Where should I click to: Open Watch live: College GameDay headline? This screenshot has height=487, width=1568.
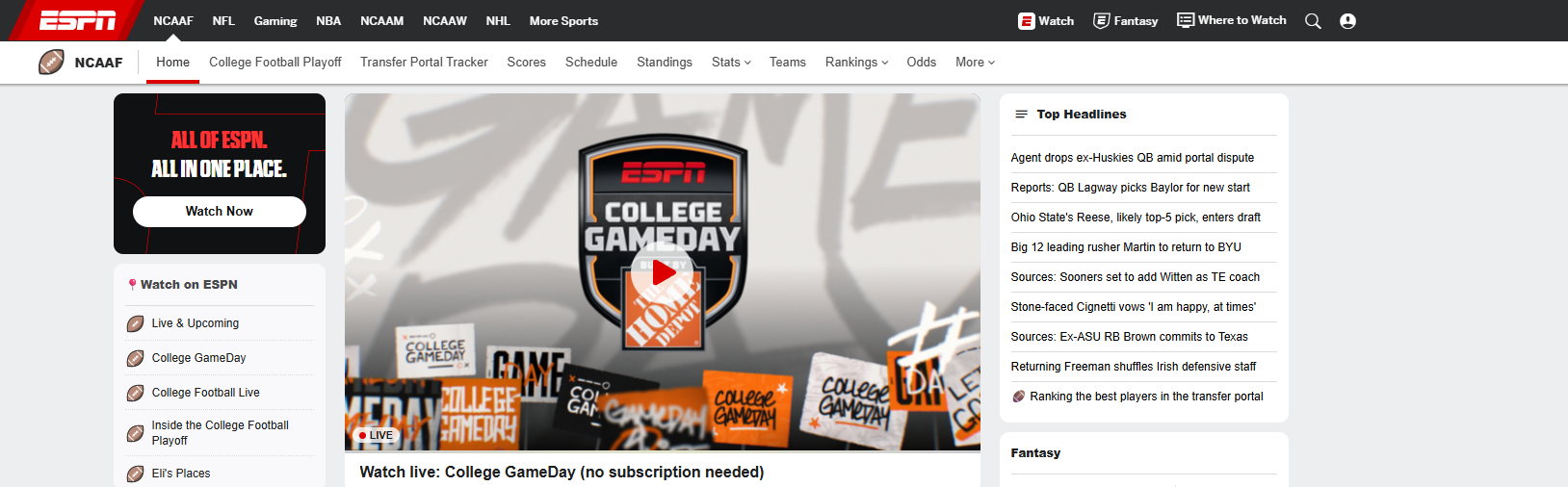562,473
